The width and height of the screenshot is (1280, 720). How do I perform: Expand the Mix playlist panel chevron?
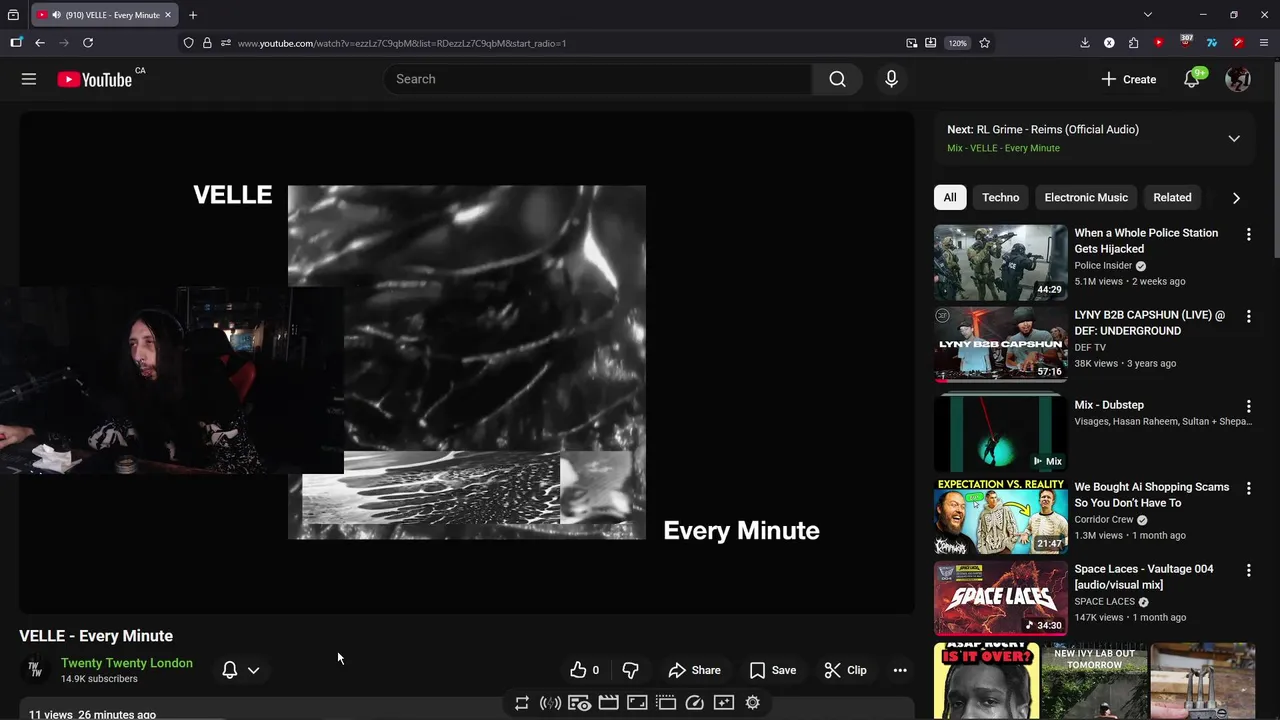click(1234, 138)
